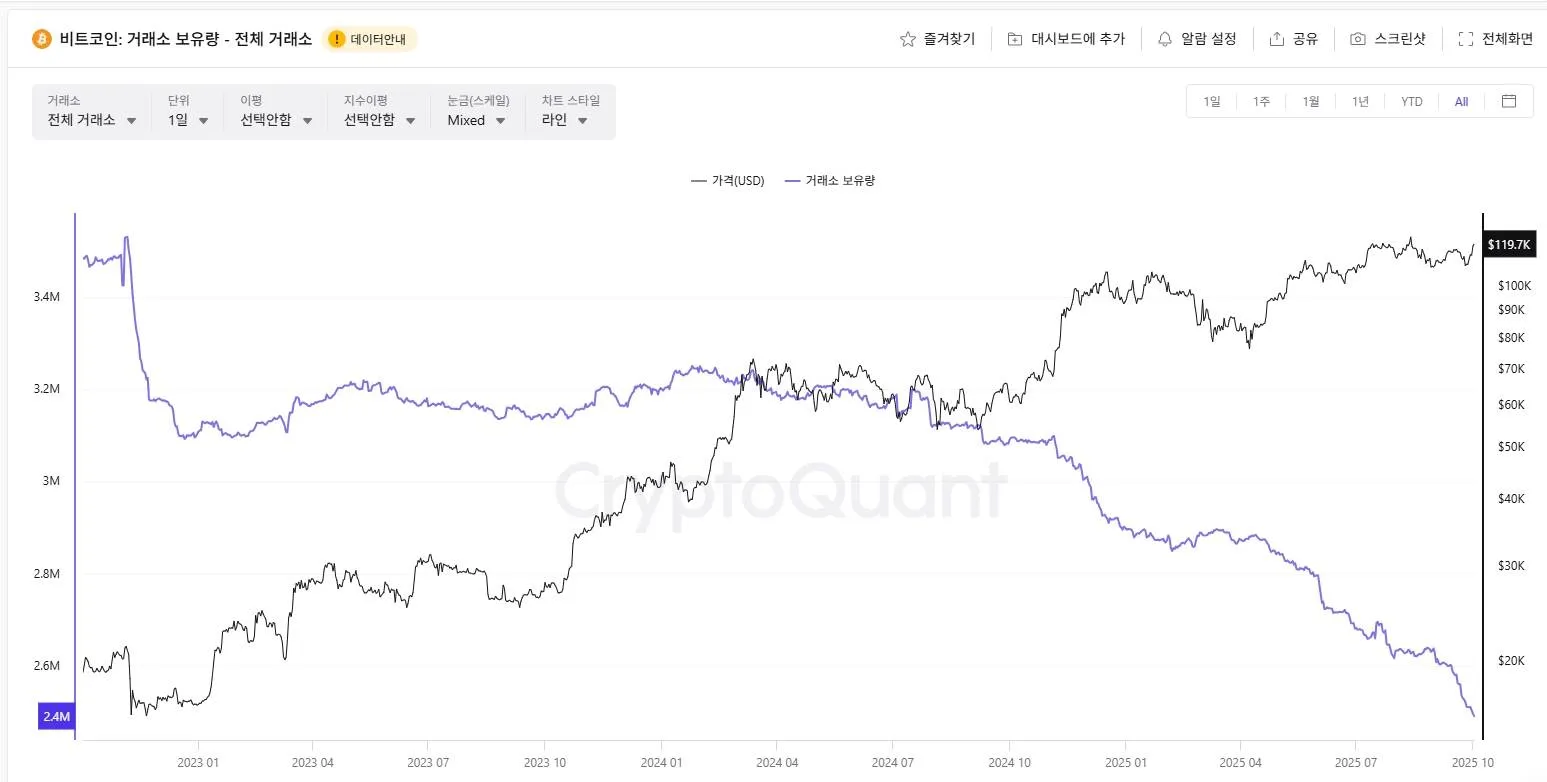Click the 알람 설정 bell icon
Viewport: 1547px width, 782px height.
pyautogui.click(x=1165, y=39)
